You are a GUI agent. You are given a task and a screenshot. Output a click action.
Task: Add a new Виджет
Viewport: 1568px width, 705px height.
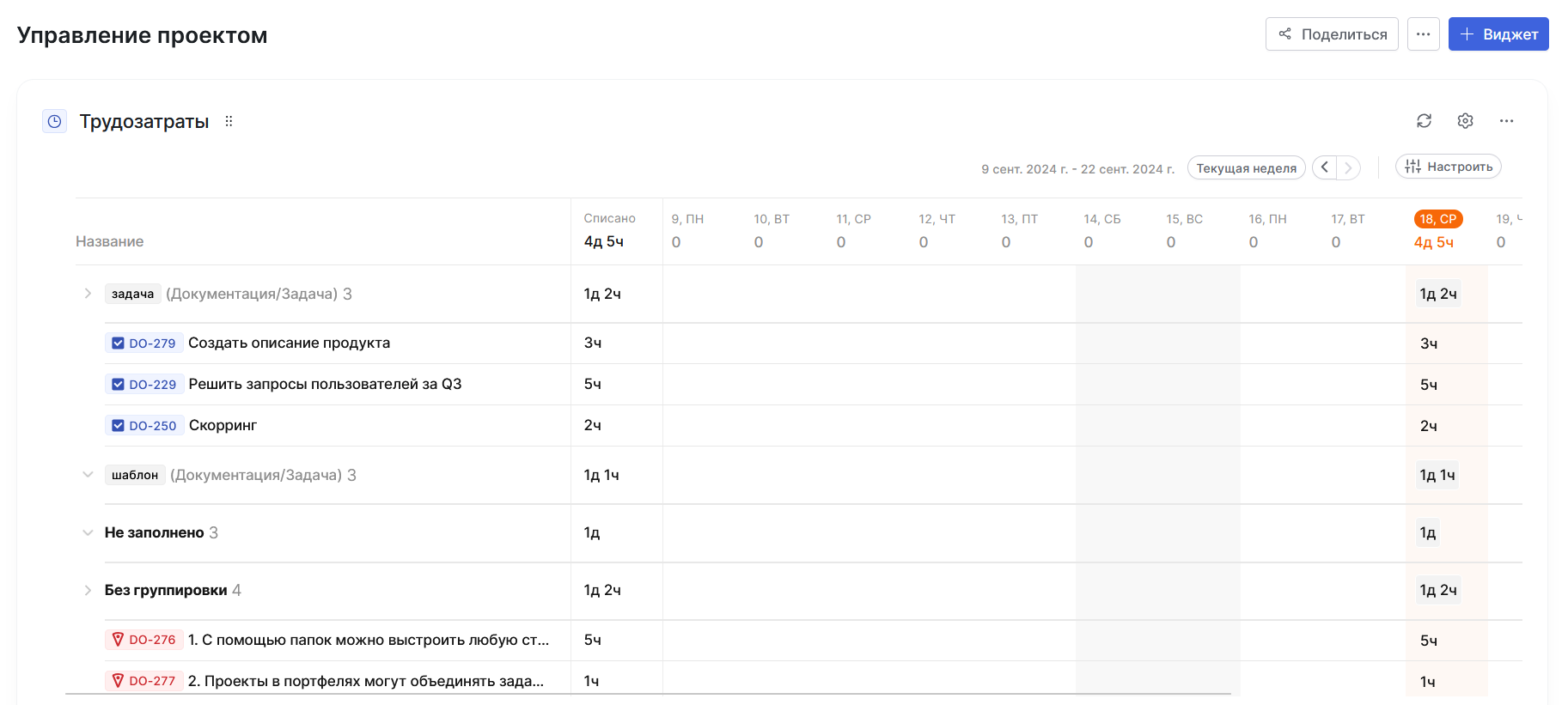coord(1498,34)
